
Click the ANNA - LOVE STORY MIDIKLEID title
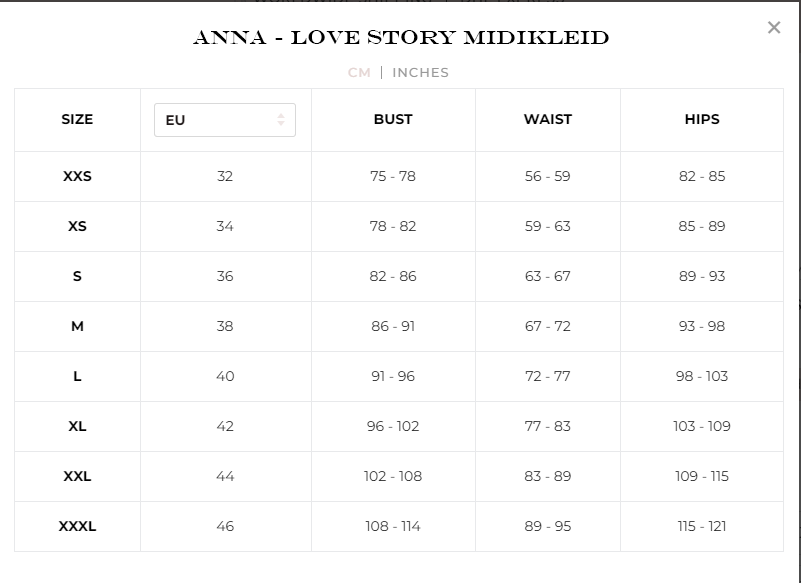[x=400, y=38]
